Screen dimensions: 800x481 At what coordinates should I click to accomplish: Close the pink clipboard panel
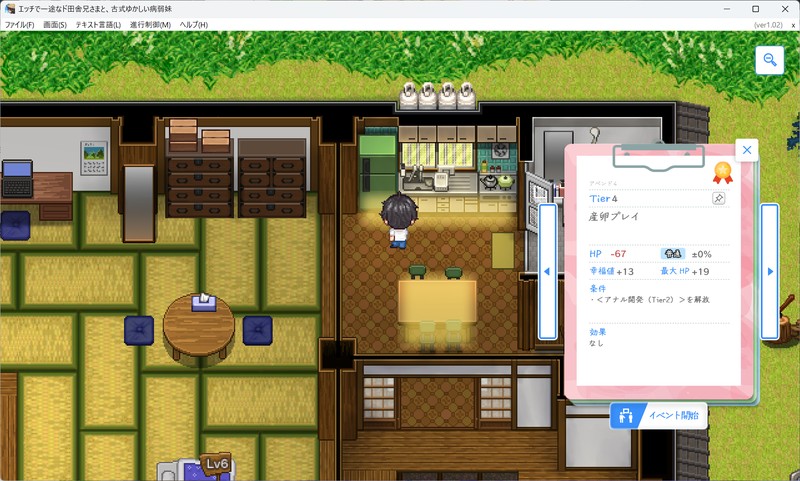(x=747, y=150)
